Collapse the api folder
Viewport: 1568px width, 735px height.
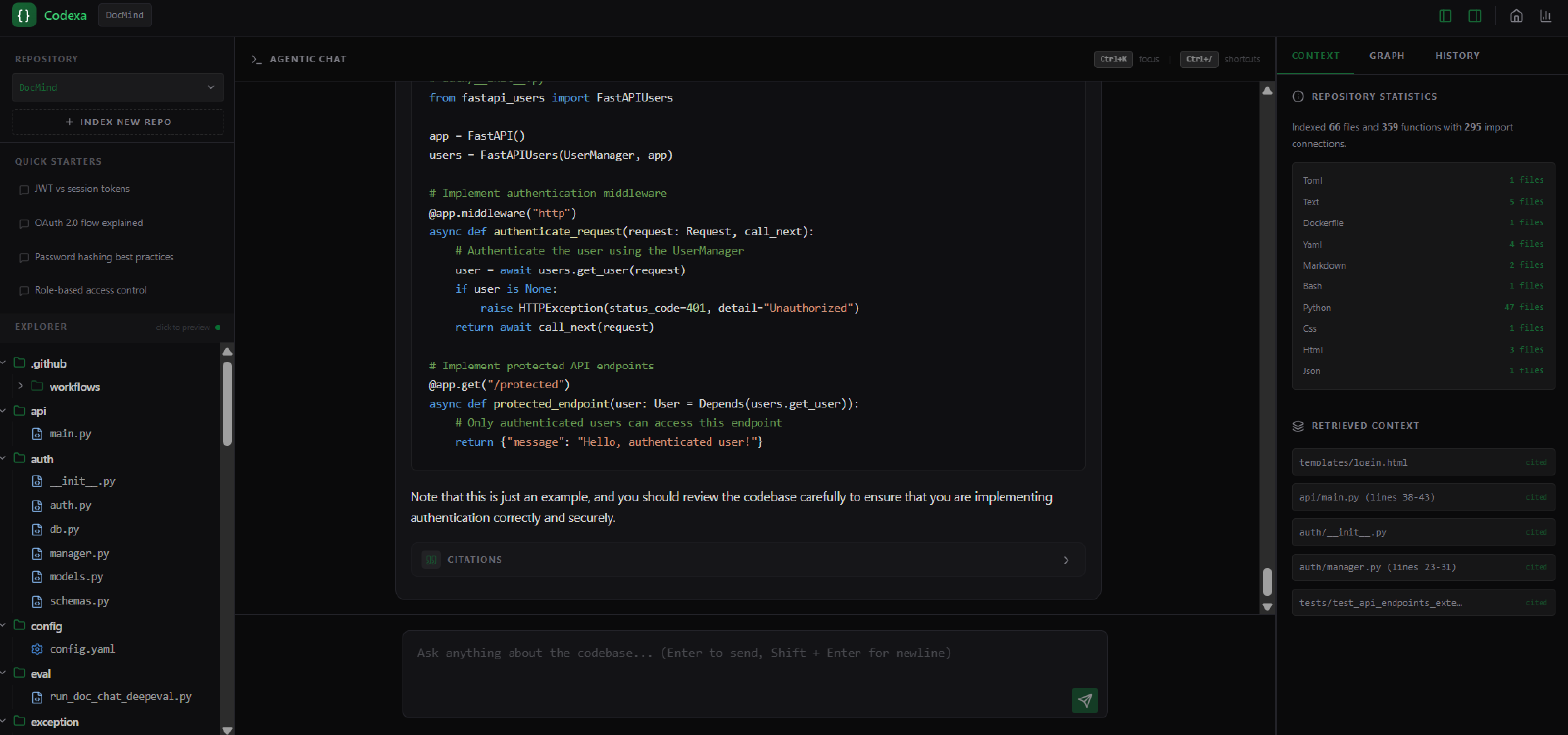(4, 410)
